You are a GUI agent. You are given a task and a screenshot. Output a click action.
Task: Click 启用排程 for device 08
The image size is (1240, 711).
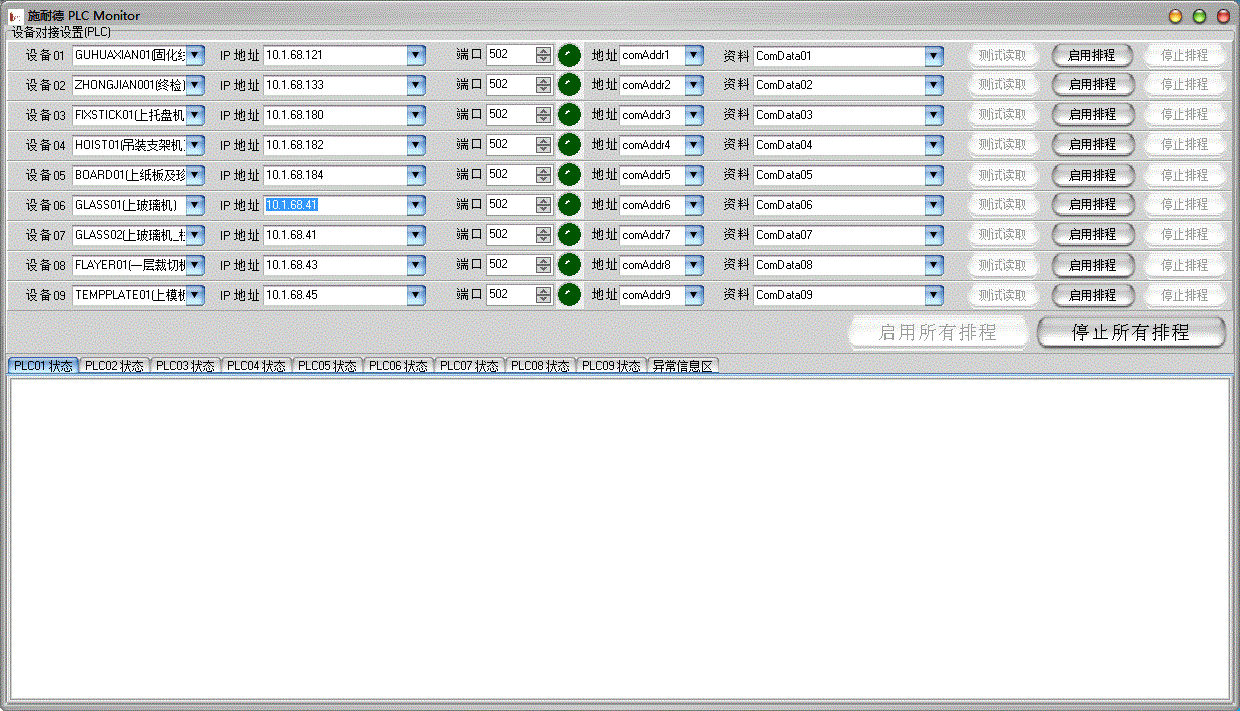pyautogui.click(x=1092, y=266)
